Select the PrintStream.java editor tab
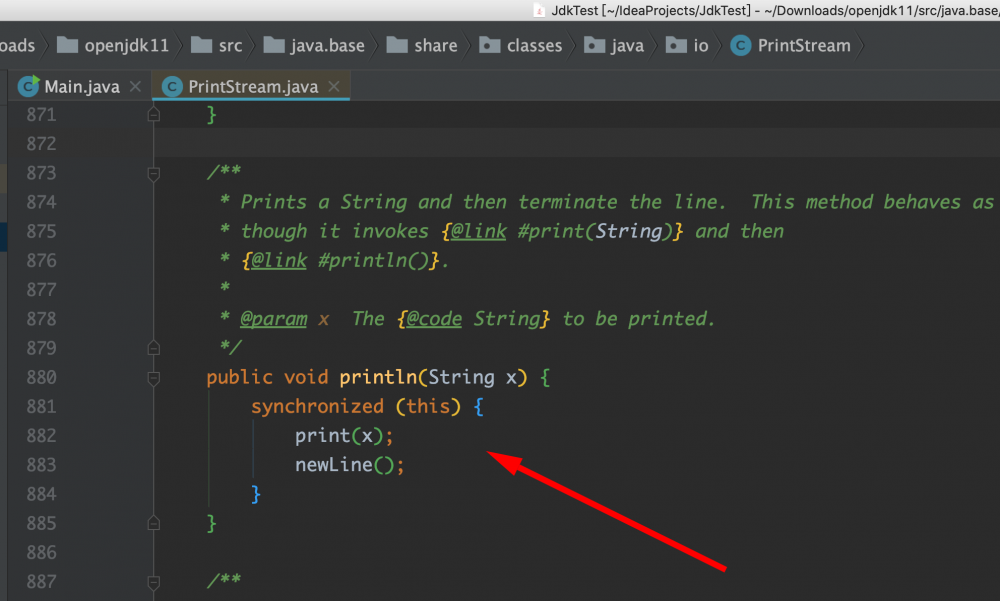The height and width of the screenshot is (601, 1000). (x=253, y=87)
